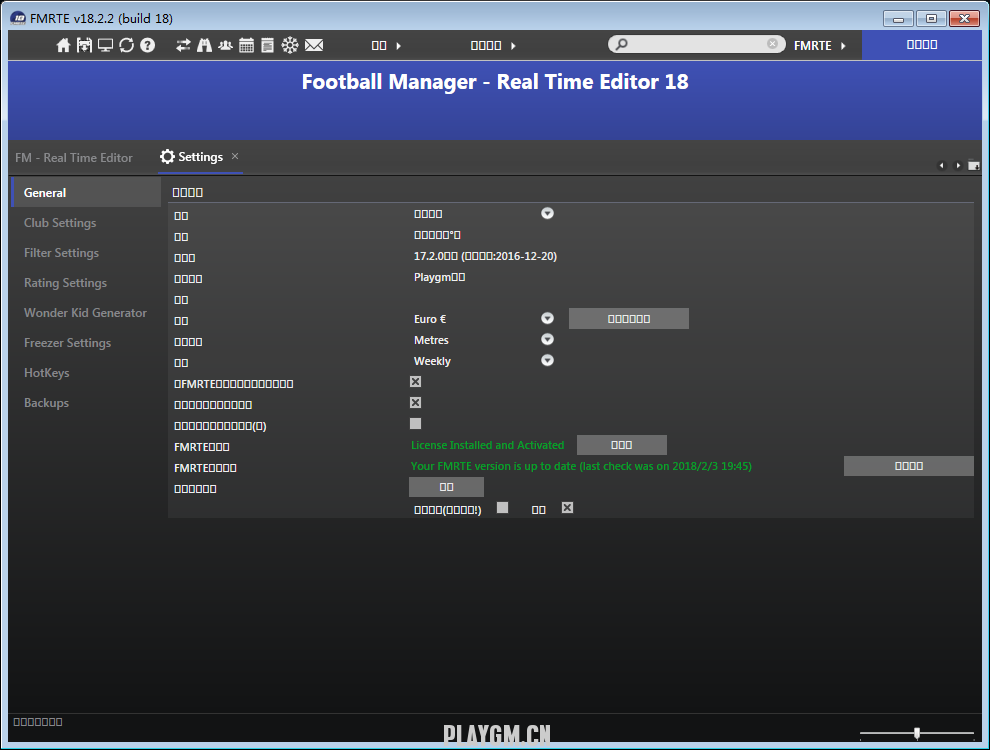990x750 pixels.
Task: Toggle the checked box at the bottom right of settings
Action: tap(567, 508)
